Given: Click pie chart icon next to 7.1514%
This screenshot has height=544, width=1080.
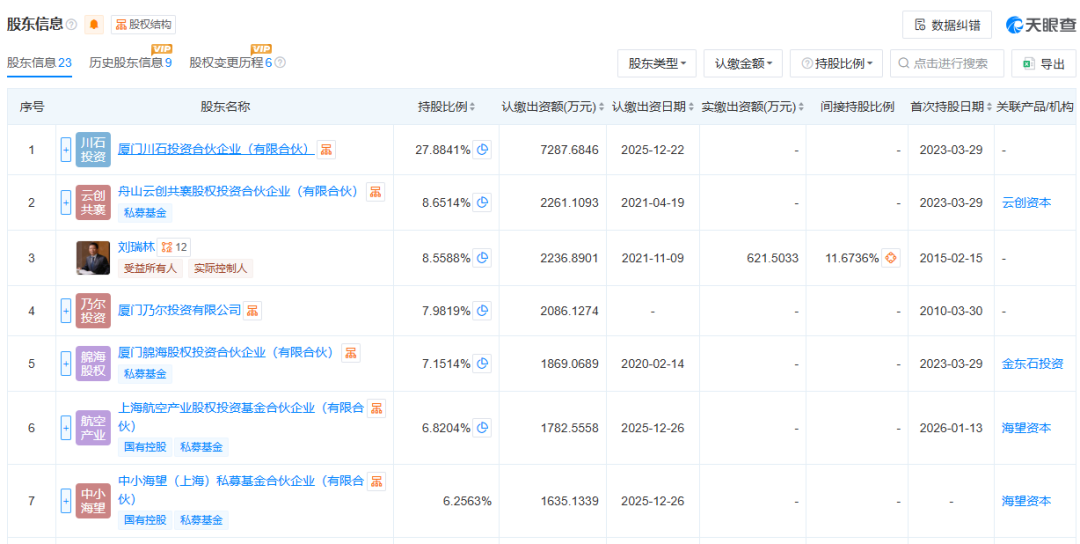Looking at the screenshot, I should pos(482,363).
